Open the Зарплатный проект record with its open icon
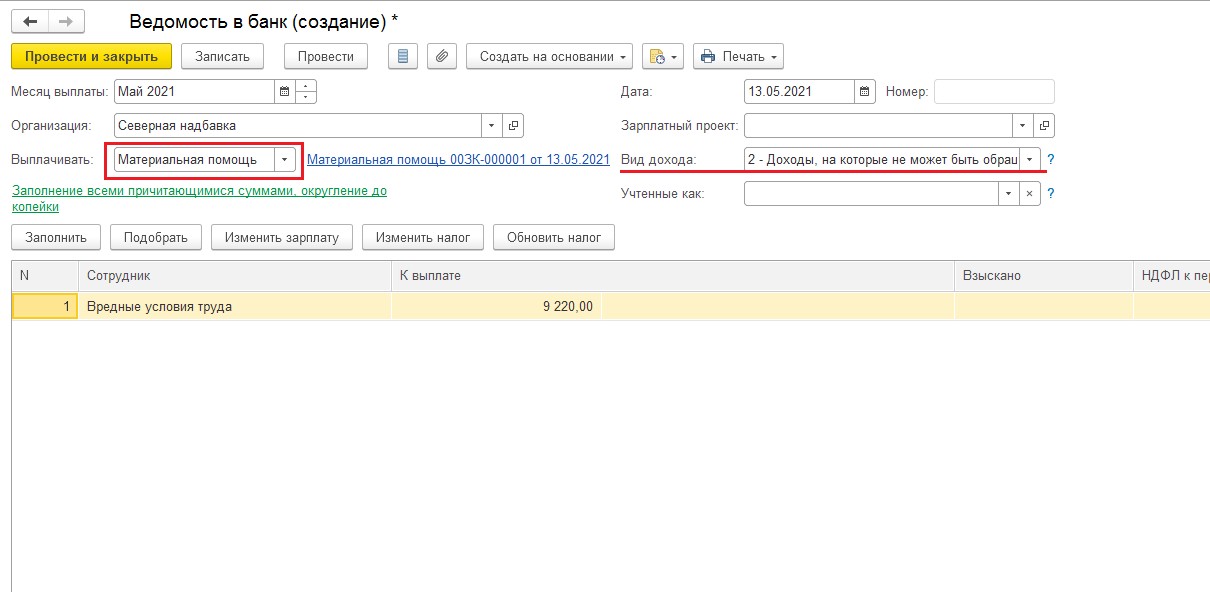Screen dimensions: 1210x592 pyautogui.click(x=1045, y=126)
